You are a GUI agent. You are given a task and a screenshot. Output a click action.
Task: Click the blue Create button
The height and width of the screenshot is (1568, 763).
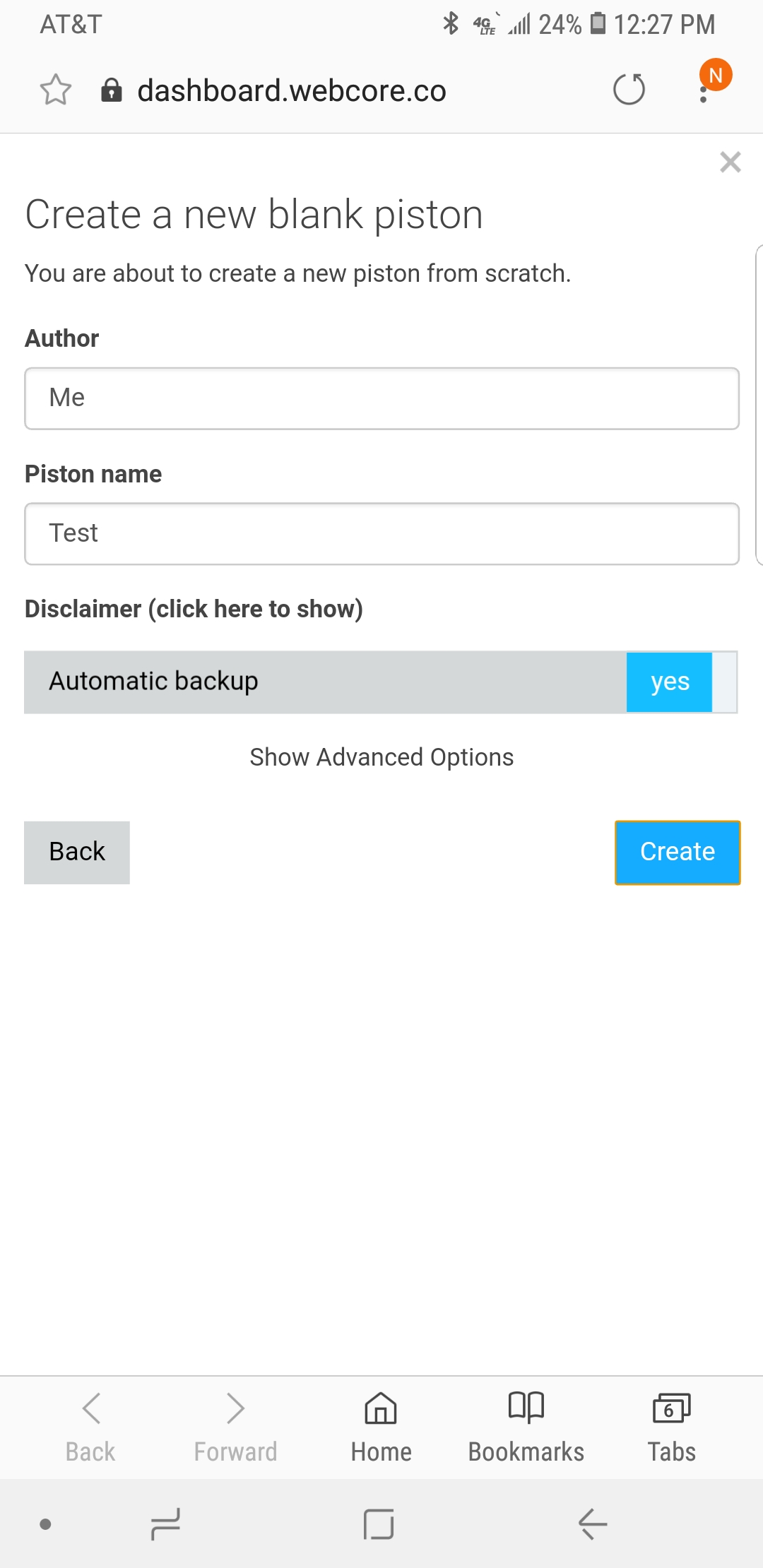pos(678,852)
